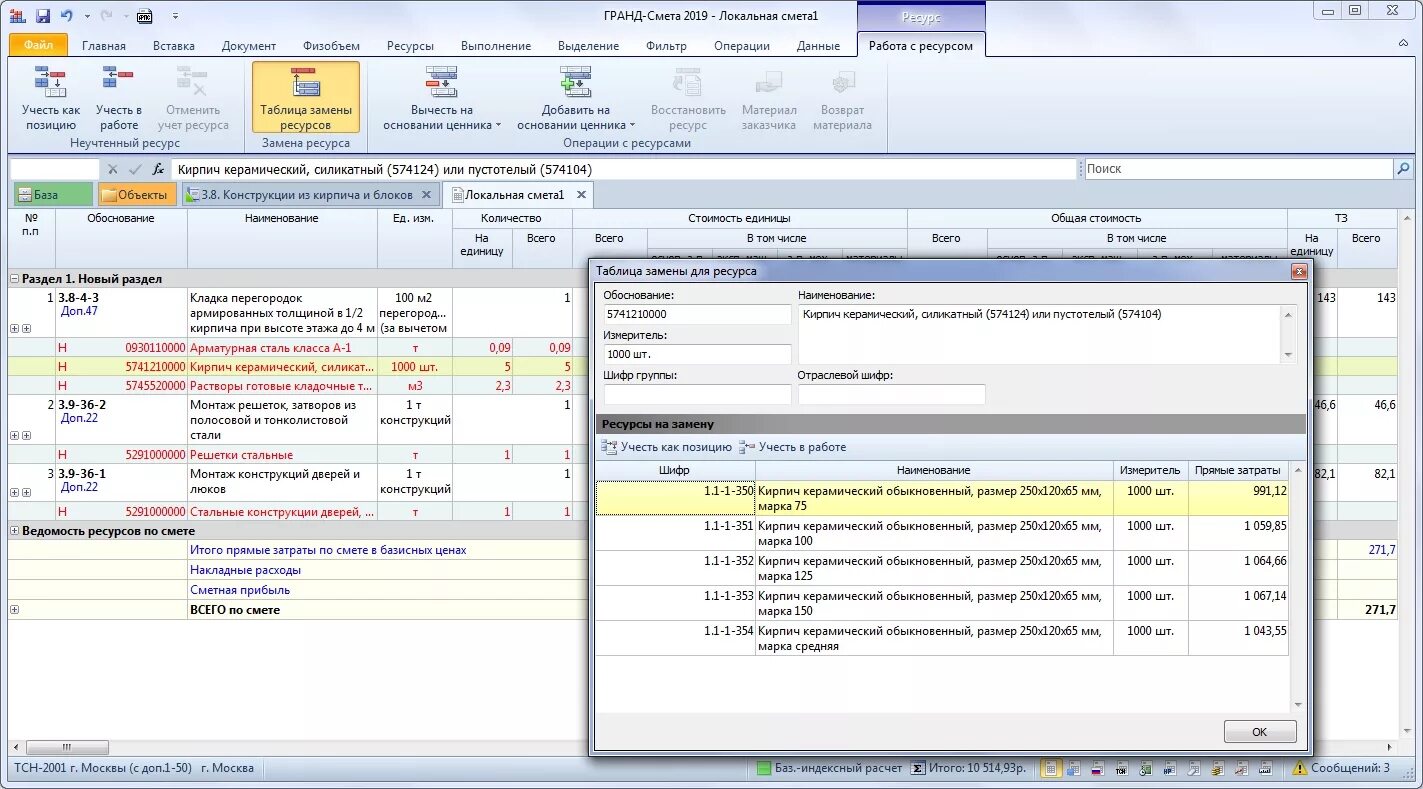Click 'Учесть как позицию' in replacement dialog
Image resolution: width=1423 pixels, height=789 pixels.
coord(667,447)
